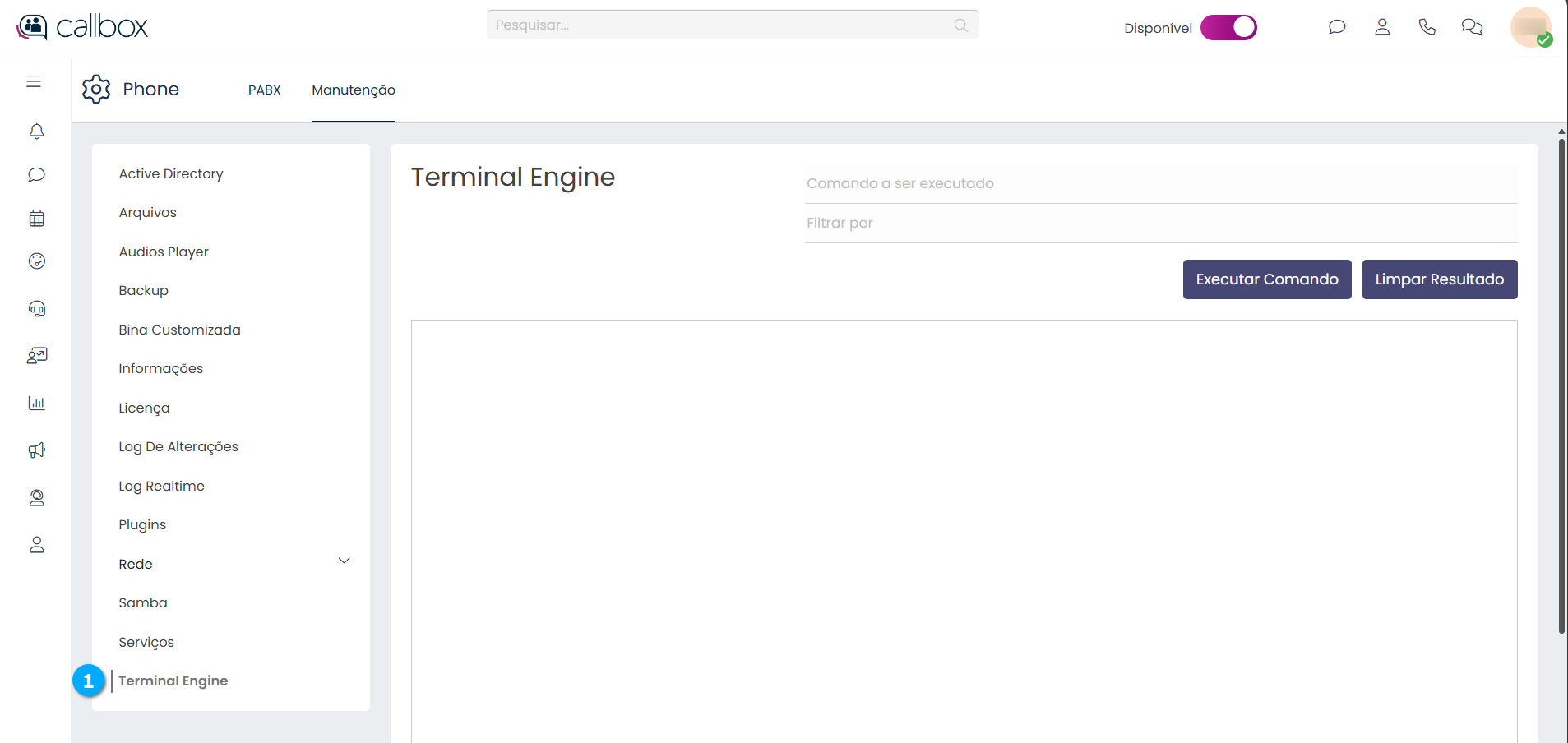
Task: Open the bar chart reports icon
Action: (36, 403)
